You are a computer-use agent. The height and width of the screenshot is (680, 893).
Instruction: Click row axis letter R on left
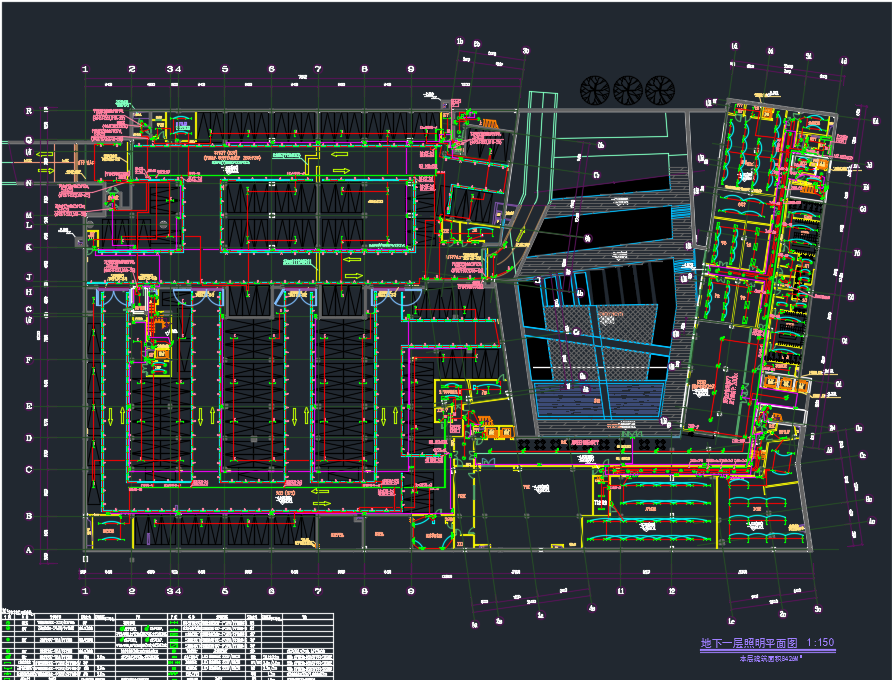pyautogui.click(x=29, y=111)
